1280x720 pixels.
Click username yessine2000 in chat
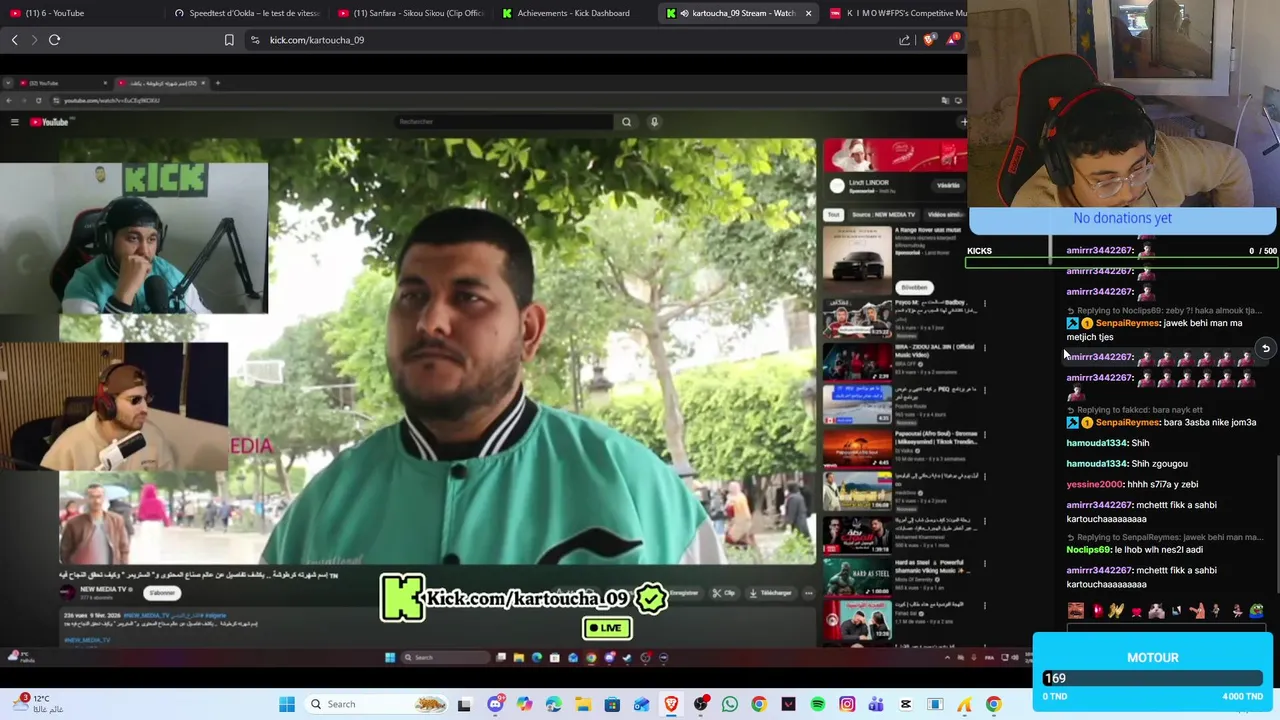1095,484
